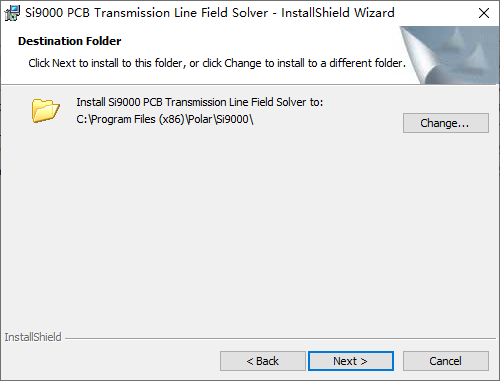Viewport: 500px width, 381px height.
Task: Click the InstallShield branding label at the bottom
Action: click(x=33, y=337)
